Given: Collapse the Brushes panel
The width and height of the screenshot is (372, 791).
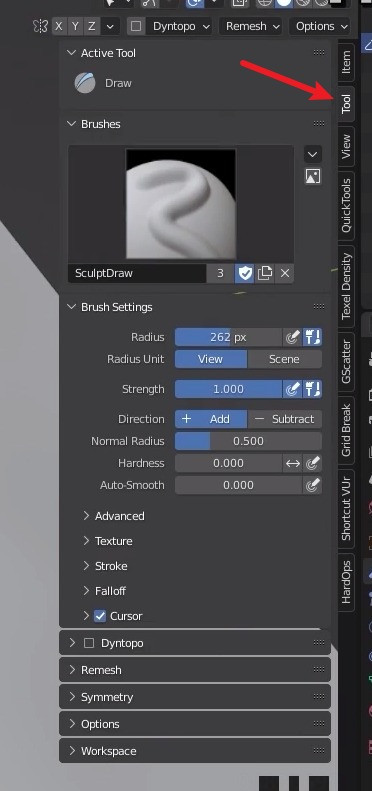Looking at the screenshot, I should pyautogui.click(x=72, y=124).
